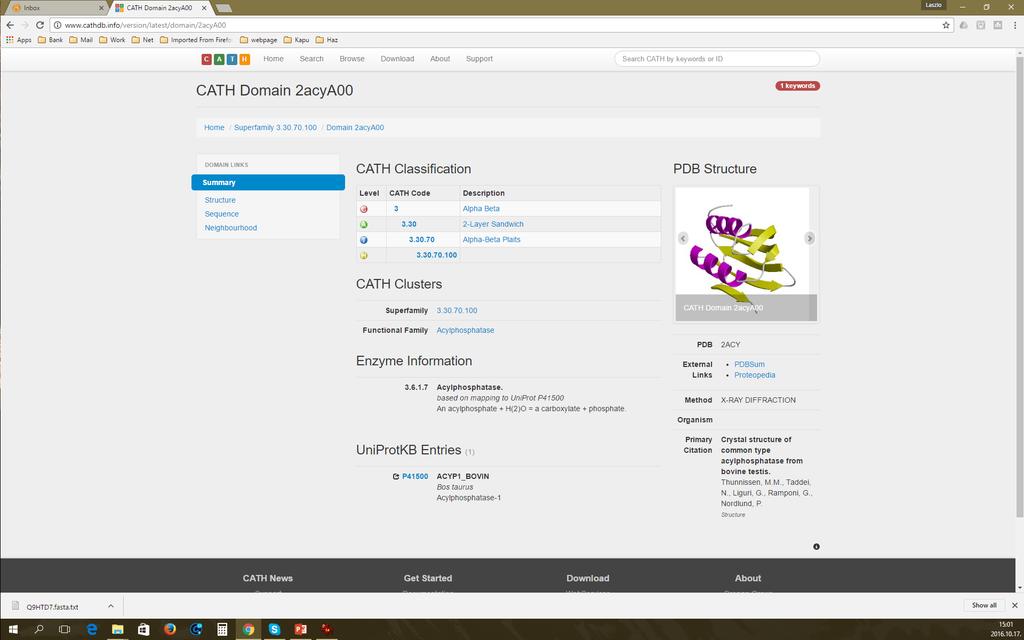1024x640 pixels.
Task: Select the Structure domain link in sidebar
Action: (x=220, y=200)
